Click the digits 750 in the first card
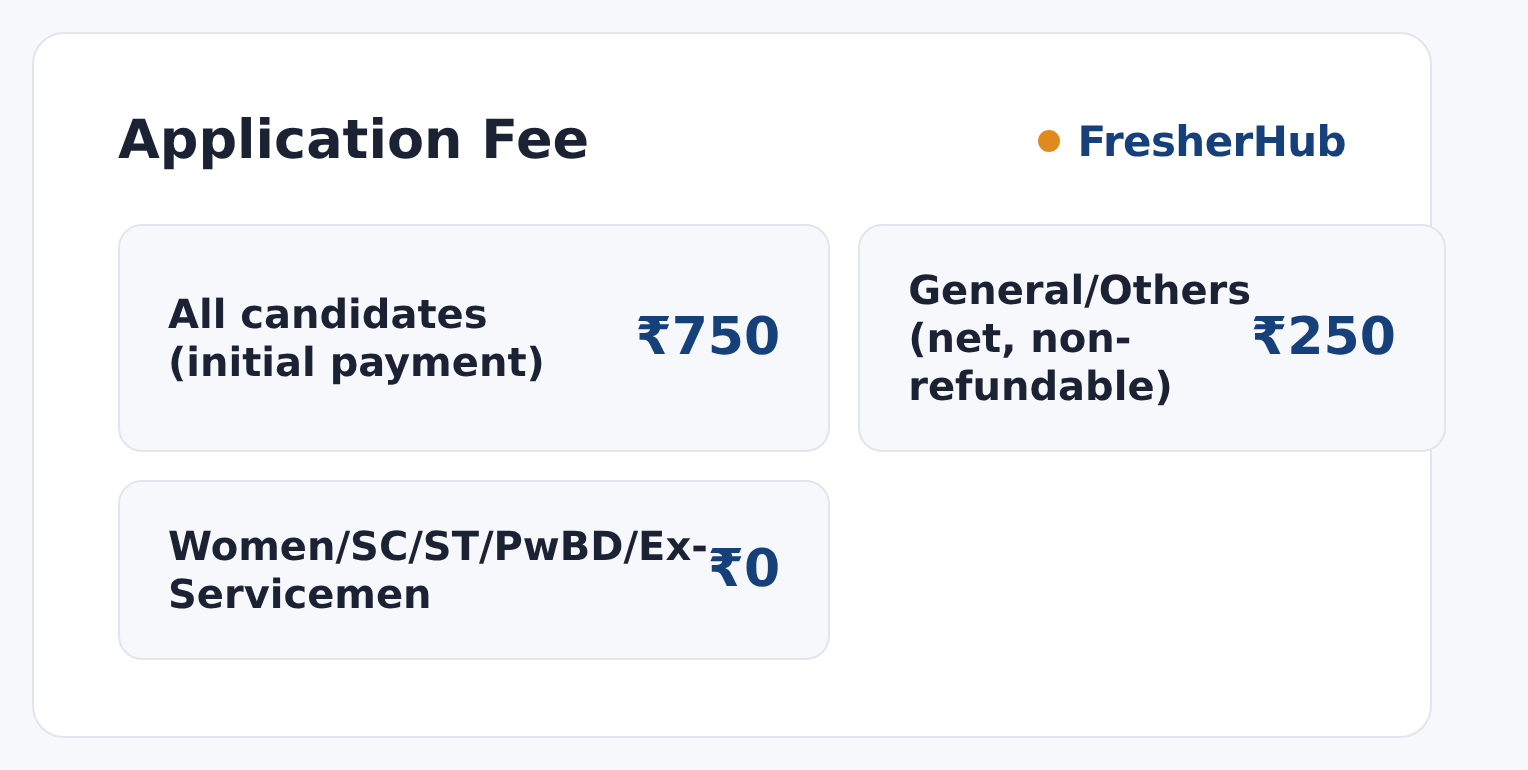 click(726, 337)
